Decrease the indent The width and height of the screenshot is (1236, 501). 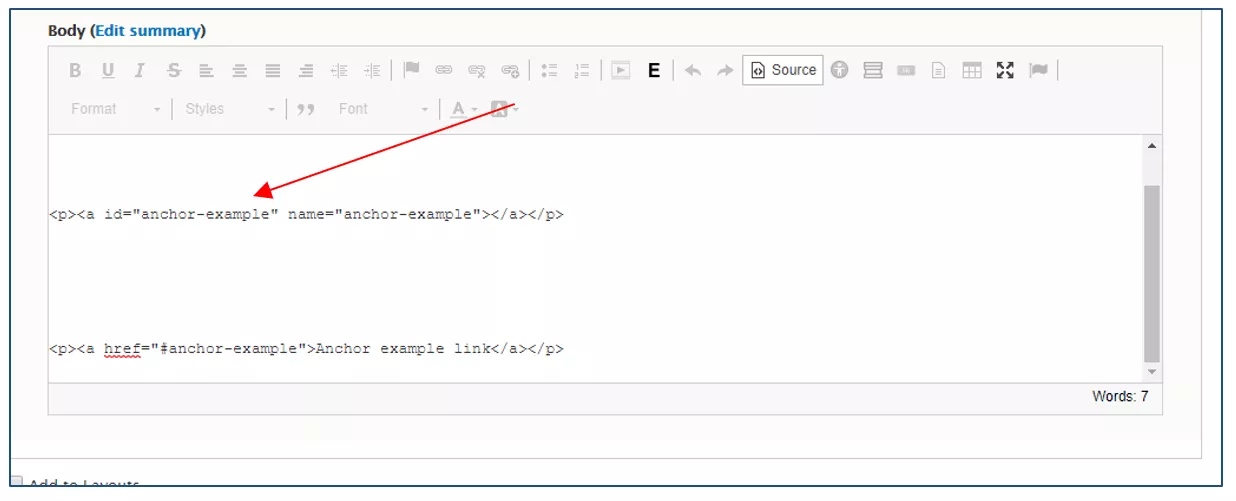click(x=339, y=70)
